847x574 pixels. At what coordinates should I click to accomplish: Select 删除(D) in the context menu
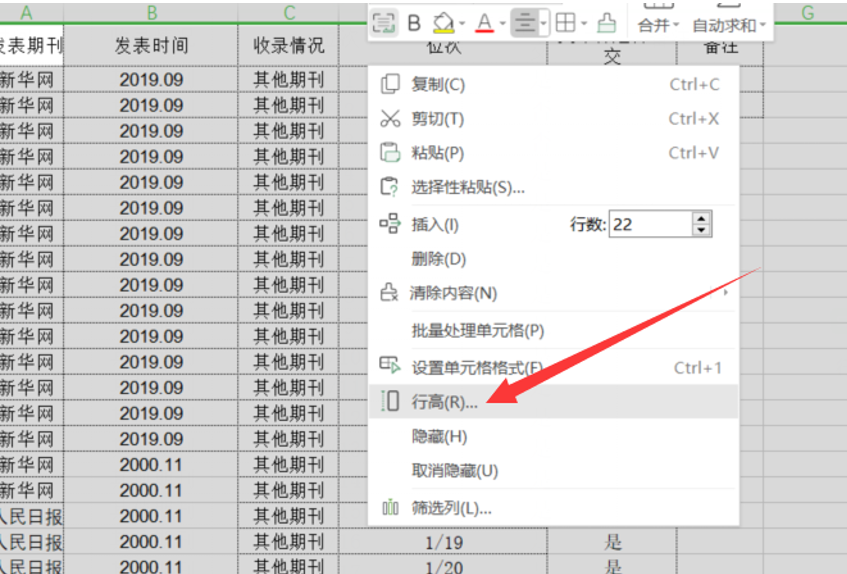coord(553,259)
